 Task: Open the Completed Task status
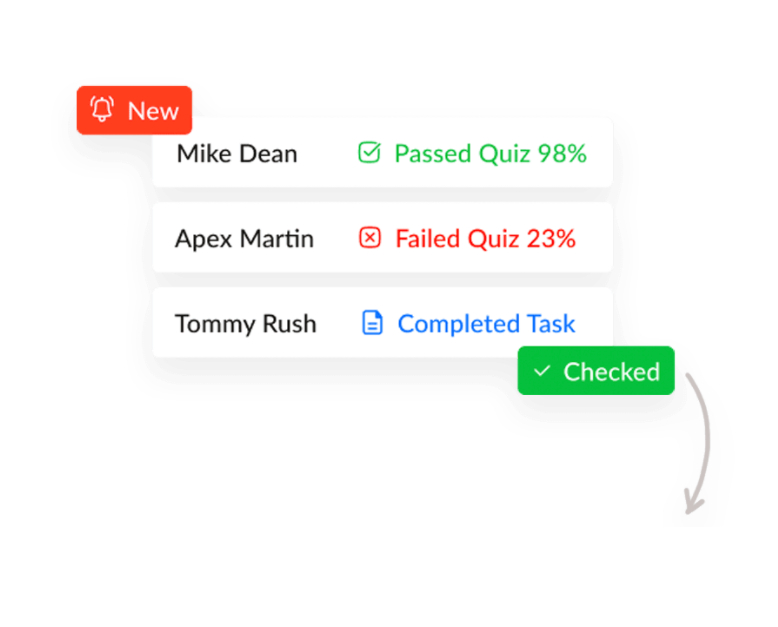pos(486,323)
